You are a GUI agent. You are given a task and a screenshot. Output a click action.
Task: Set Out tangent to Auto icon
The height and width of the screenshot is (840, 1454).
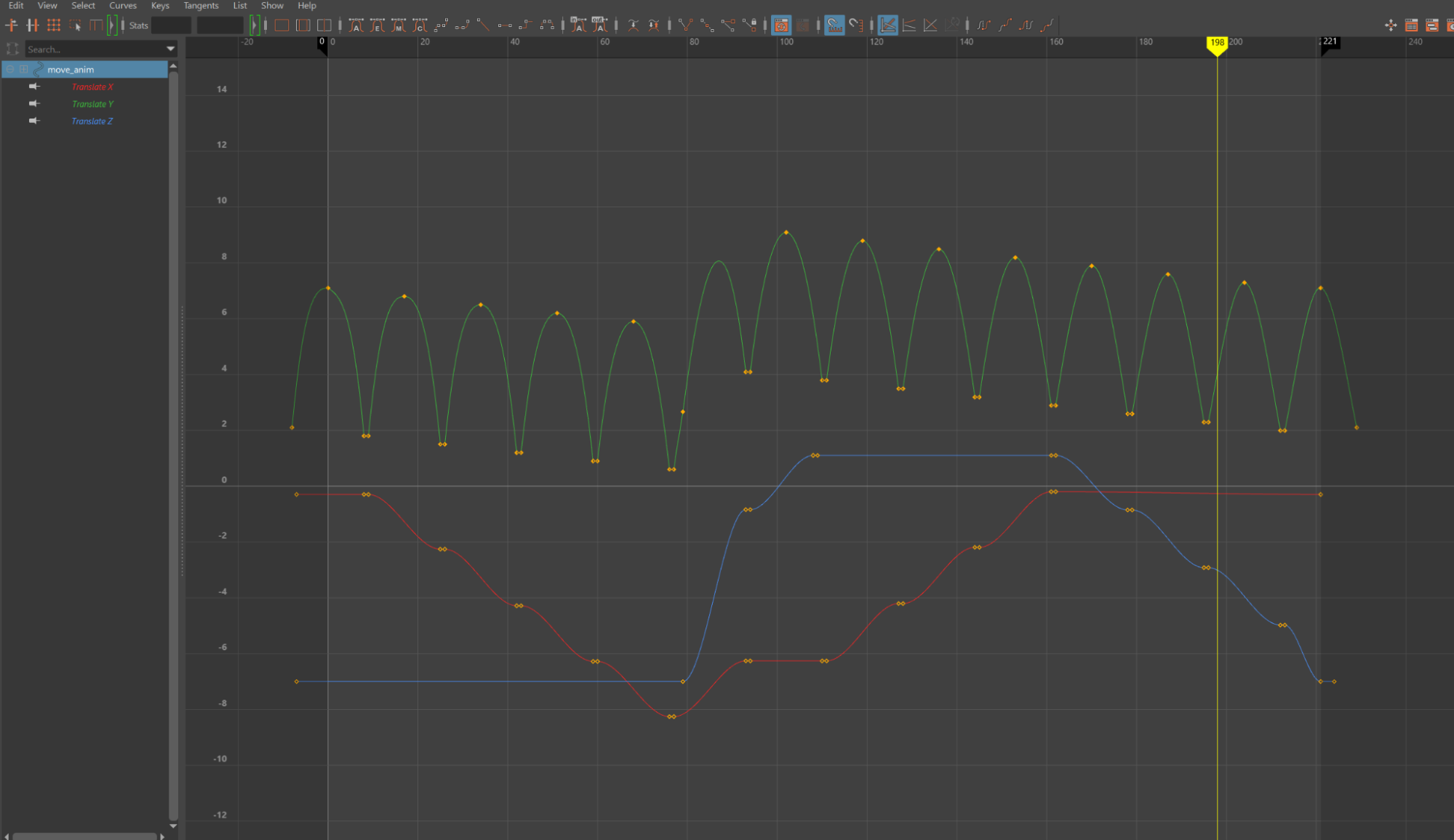[x=599, y=25]
